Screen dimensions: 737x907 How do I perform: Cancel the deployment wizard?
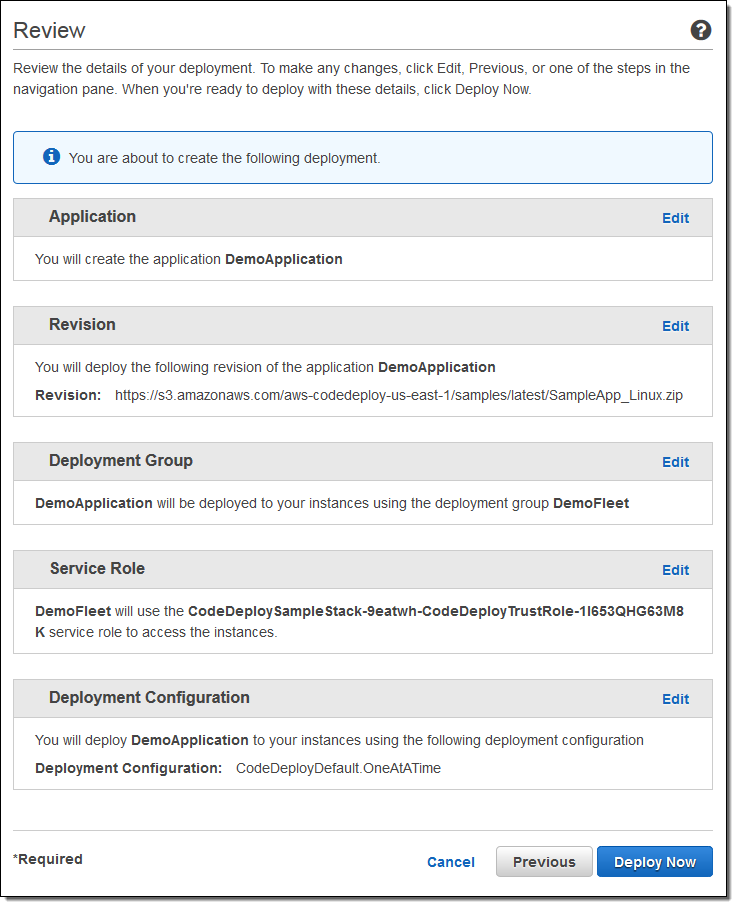(450, 862)
